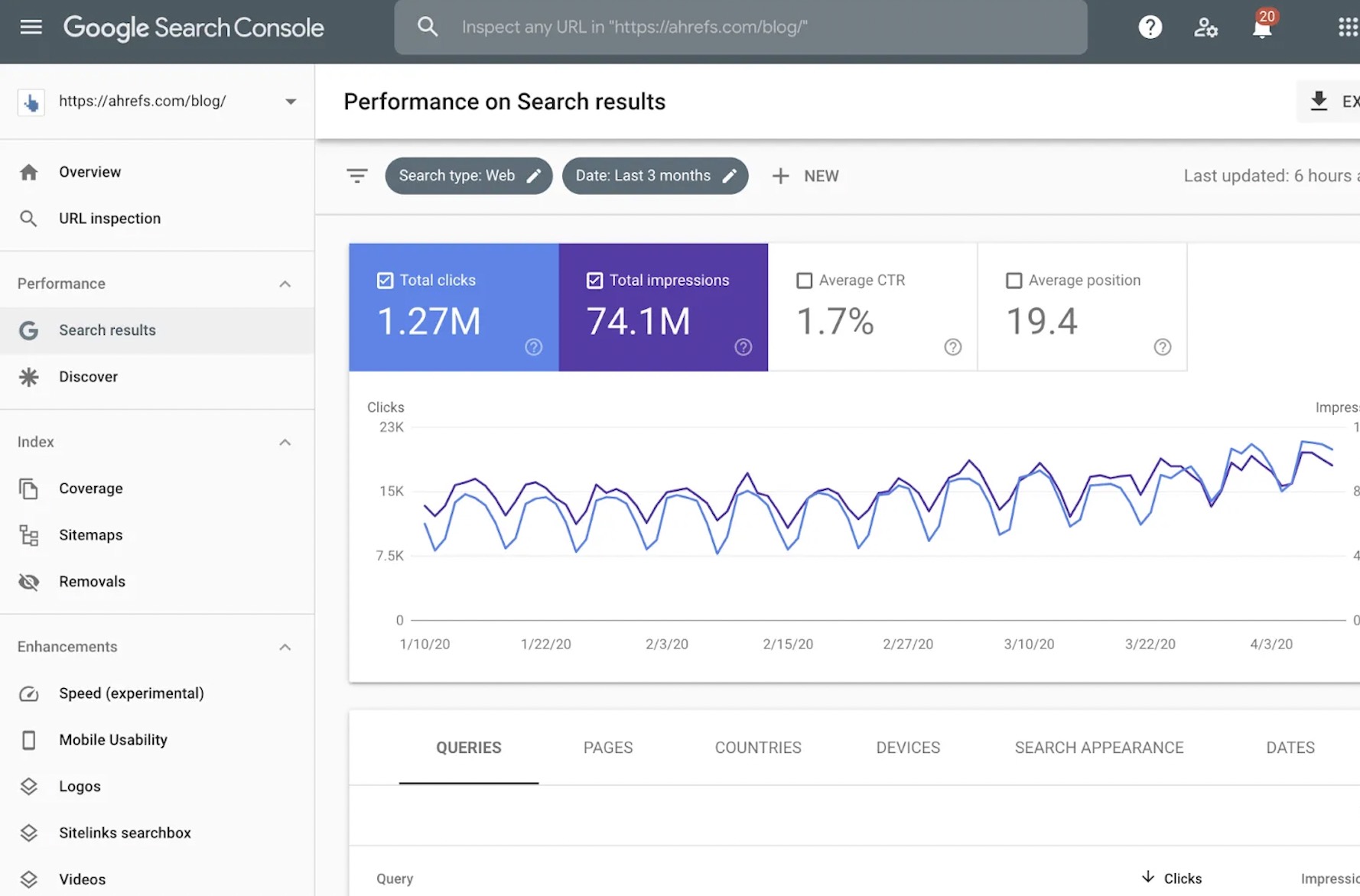The height and width of the screenshot is (896, 1360).
Task: Open the hamburger navigation menu
Action: click(x=31, y=28)
